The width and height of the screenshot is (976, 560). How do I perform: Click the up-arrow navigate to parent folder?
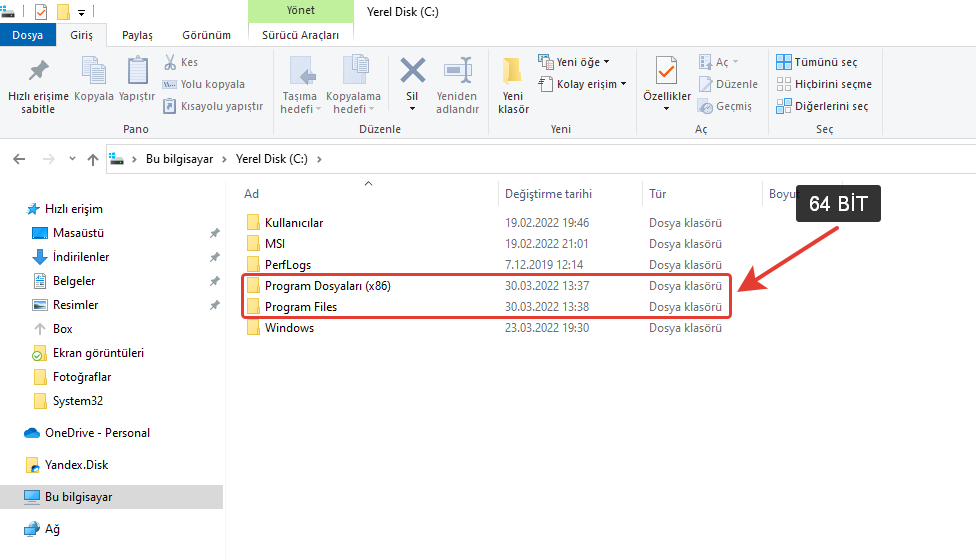[x=93, y=159]
